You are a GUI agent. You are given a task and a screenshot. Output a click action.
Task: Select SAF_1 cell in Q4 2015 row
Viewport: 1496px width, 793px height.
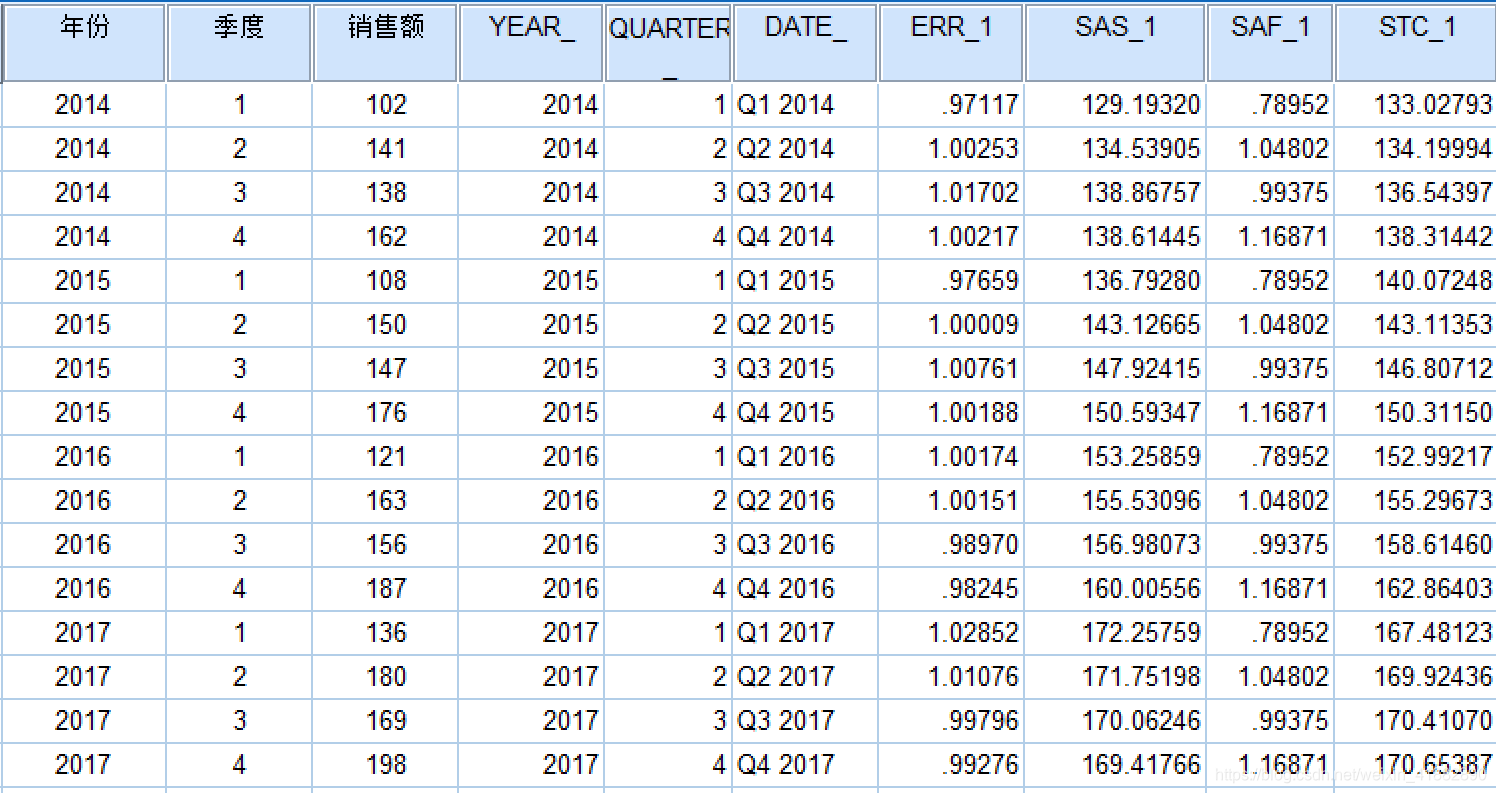click(1270, 413)
